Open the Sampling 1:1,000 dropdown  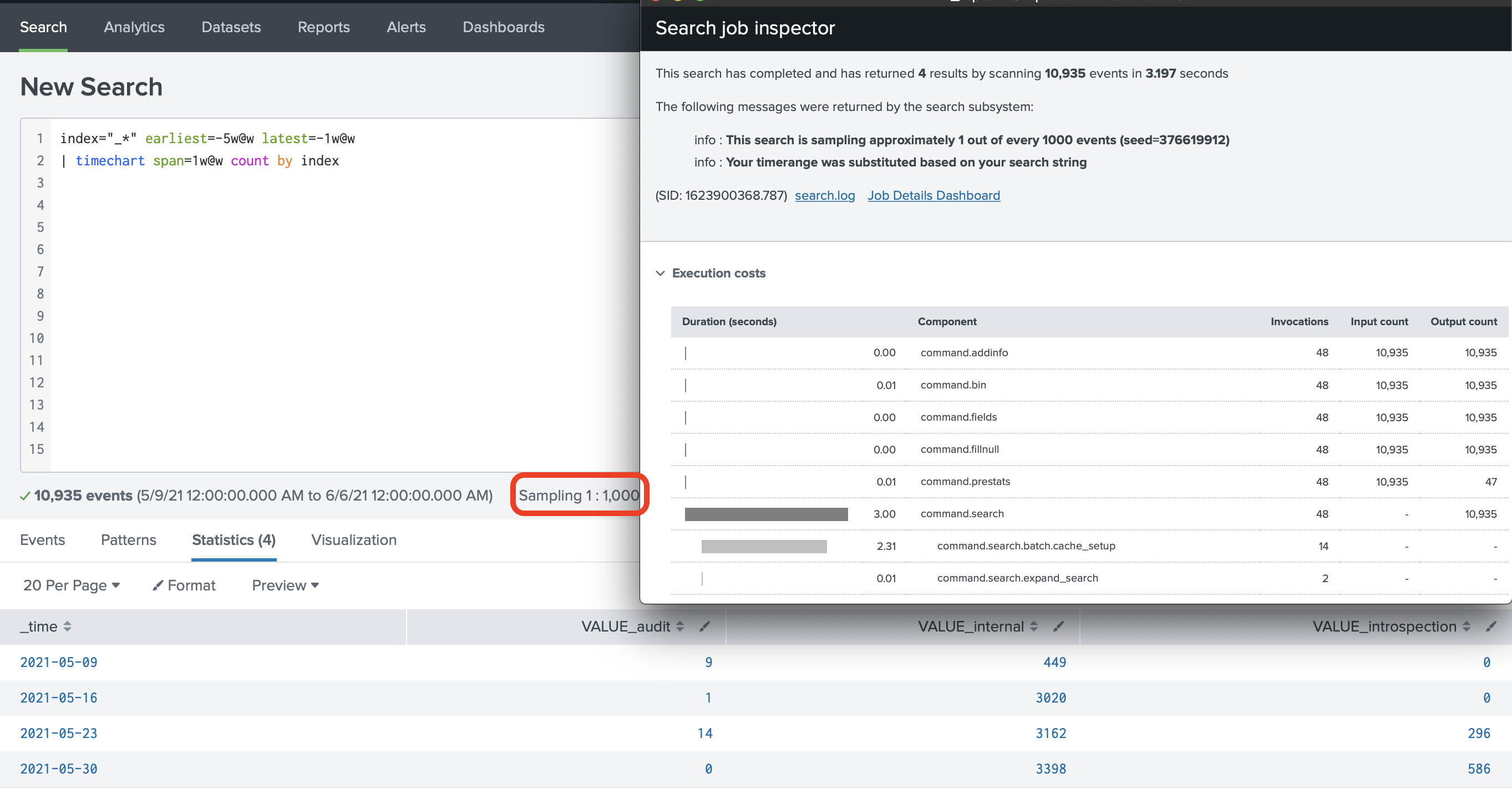click(x=579, y=495)
